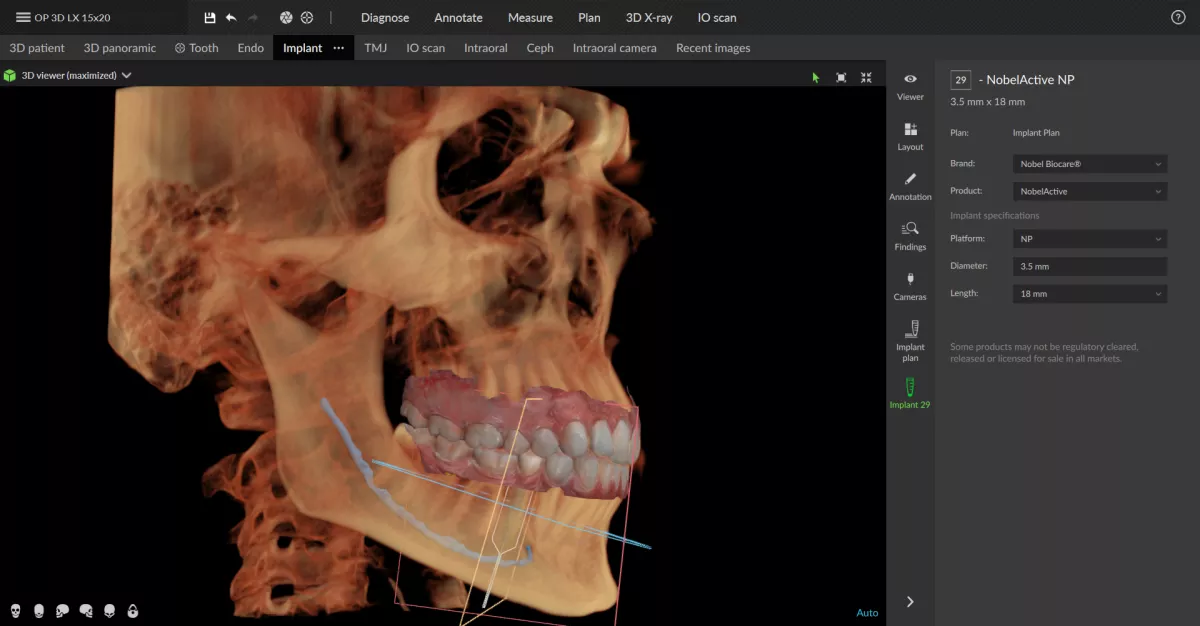Open the Brand dropdown Nobel Biocare
The width and height of the screenshot is (1200, 626).
(1089, 163)
